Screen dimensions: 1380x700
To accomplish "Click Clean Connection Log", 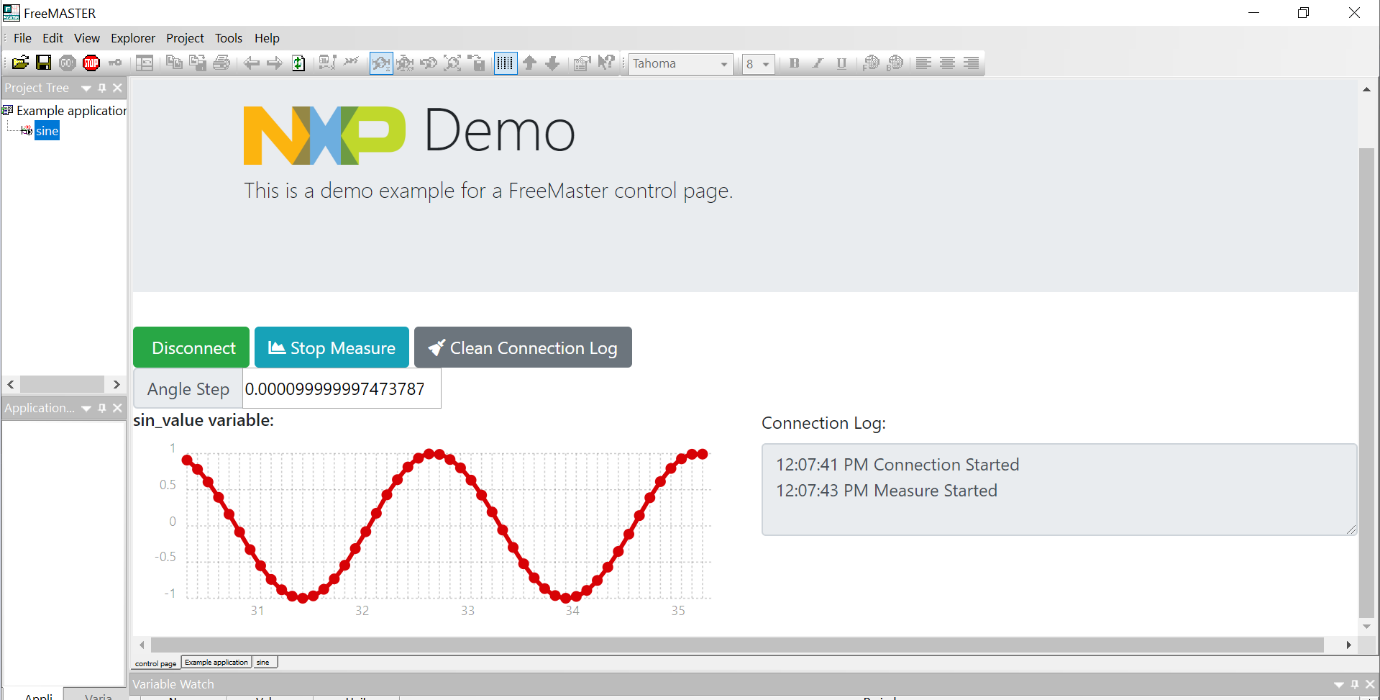I will click(x=522, y=347).
